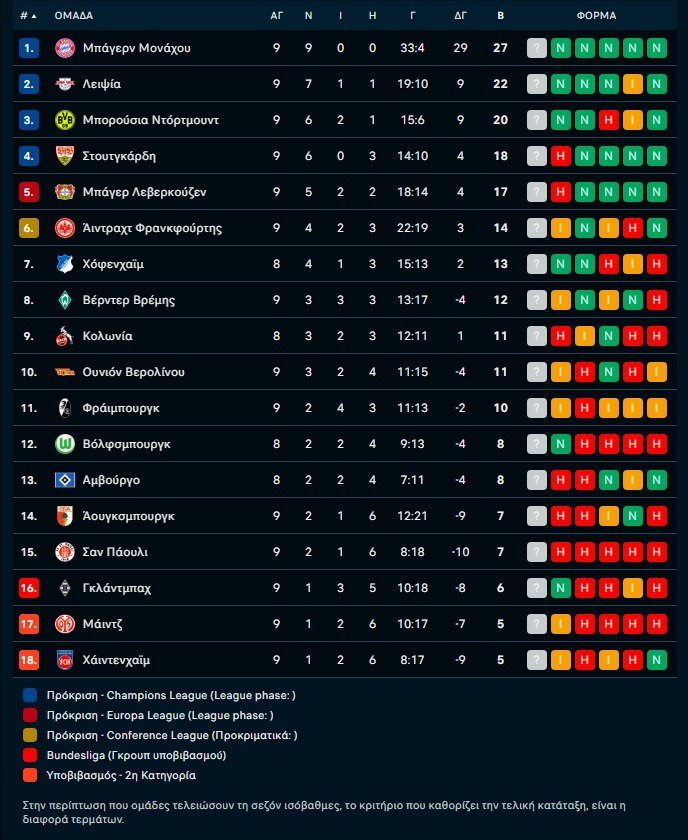Click the RB Leipzig club logo

click(x=64, y=84)
